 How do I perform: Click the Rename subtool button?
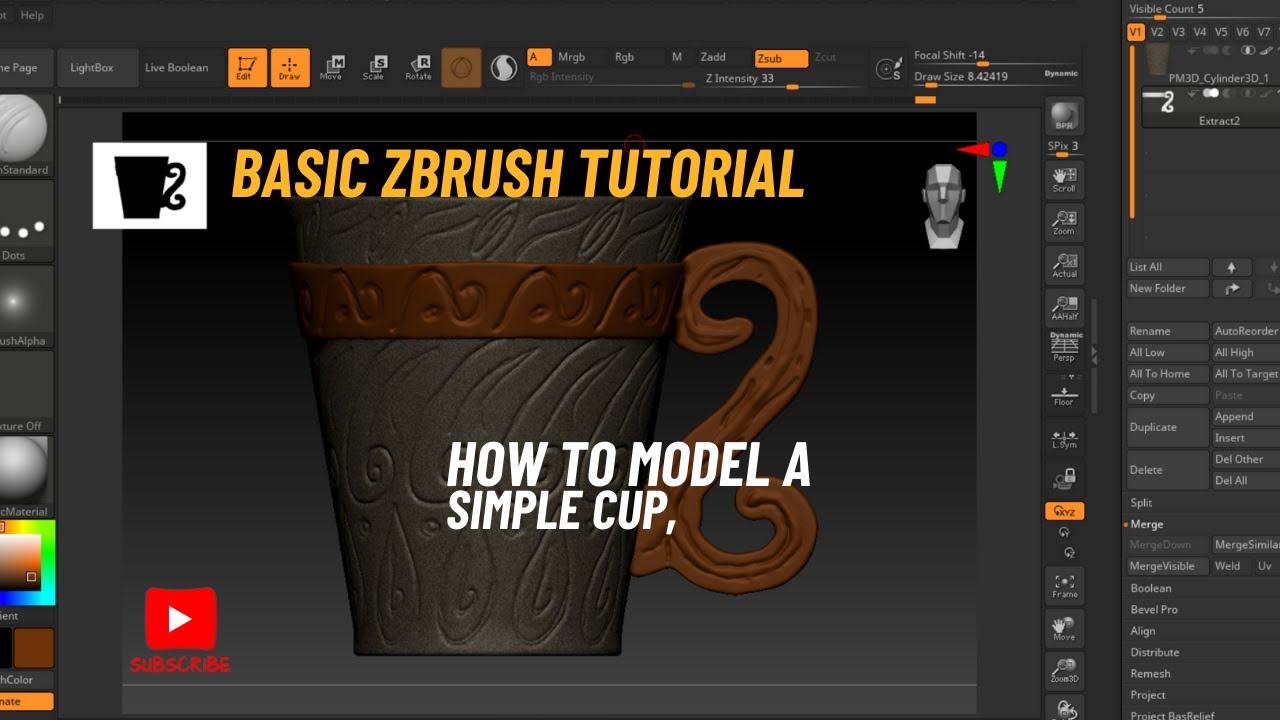click(x=1167, y=331)
